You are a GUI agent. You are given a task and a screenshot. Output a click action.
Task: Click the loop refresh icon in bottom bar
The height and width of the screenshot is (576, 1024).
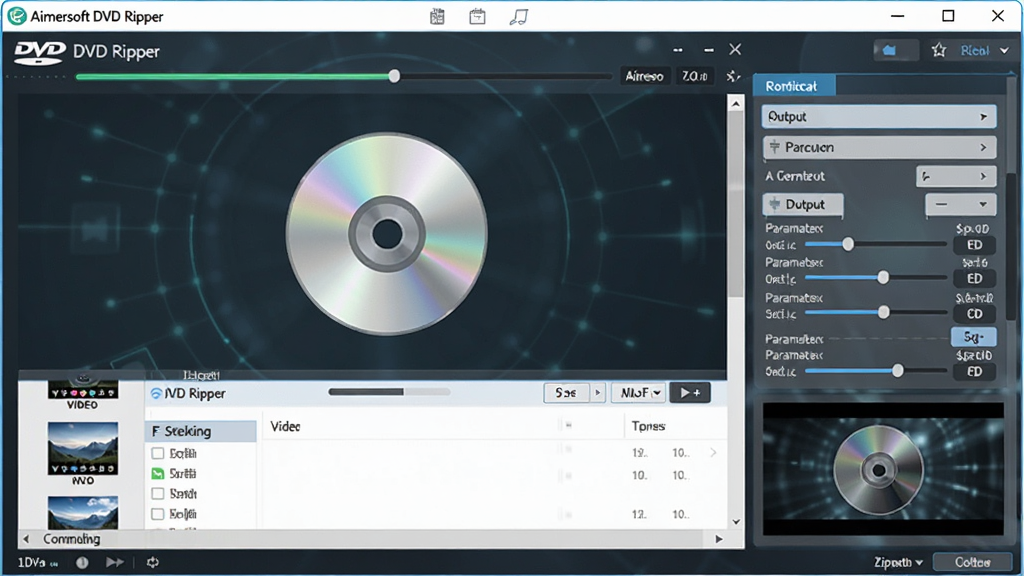tap(152, 562)
